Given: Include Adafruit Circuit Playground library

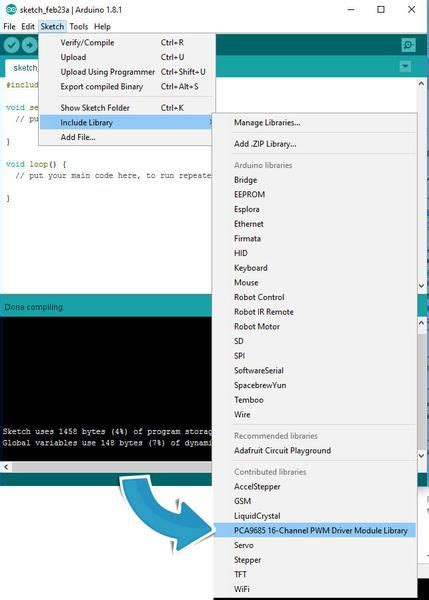Looking at the screenshot, I should pyautogui.click(x=315, y=450).
